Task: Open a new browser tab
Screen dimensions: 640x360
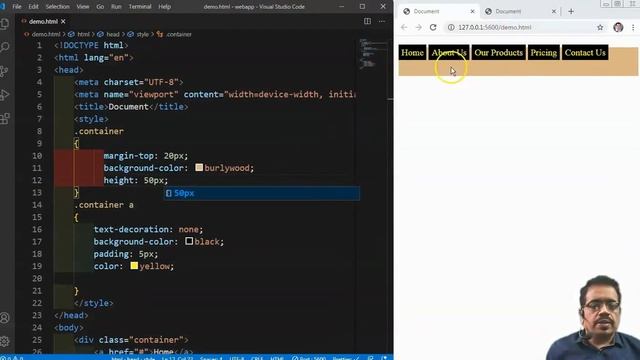Action: (x=571, y=11)
